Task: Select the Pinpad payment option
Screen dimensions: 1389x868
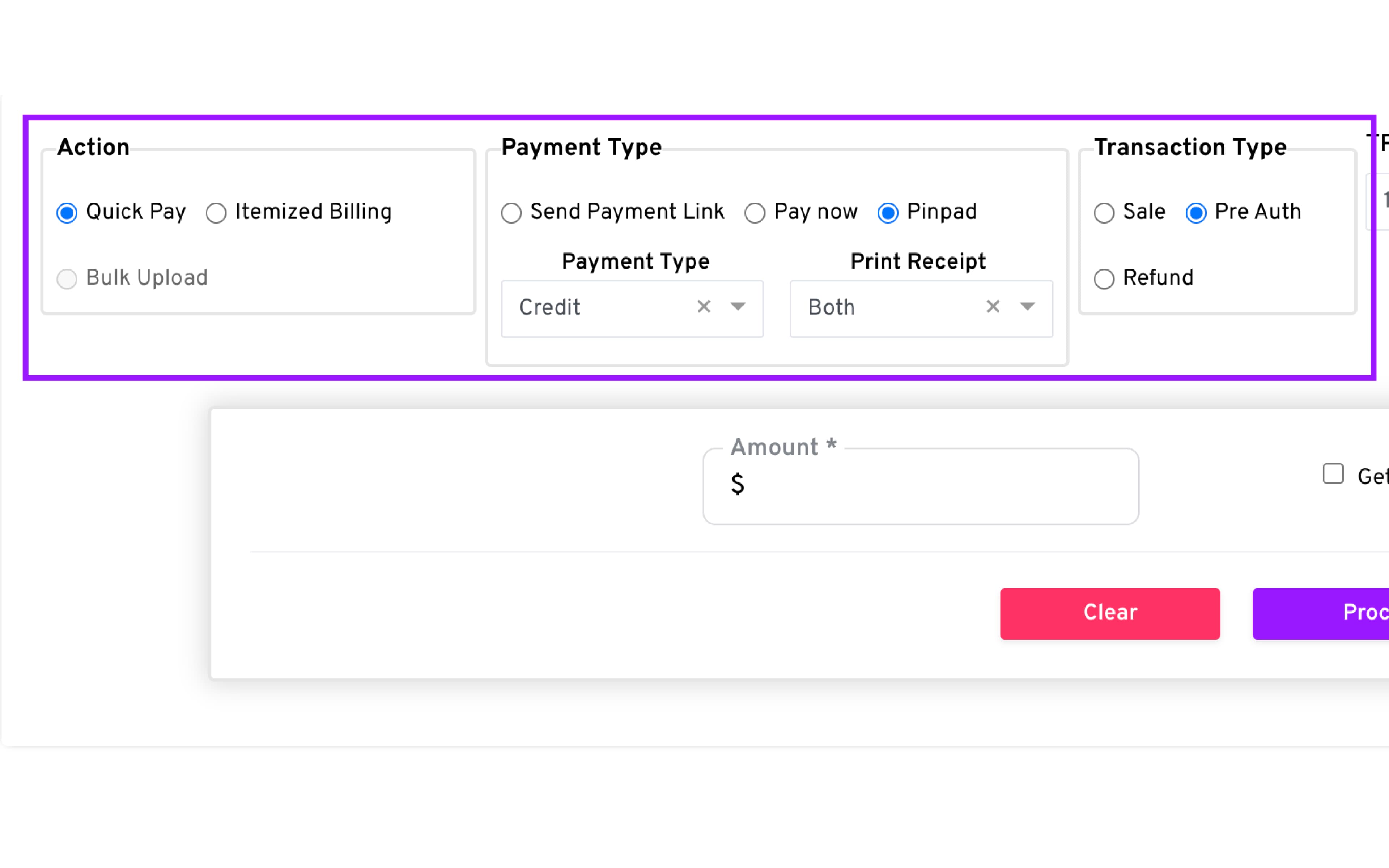Action: [x=888, y=213]
